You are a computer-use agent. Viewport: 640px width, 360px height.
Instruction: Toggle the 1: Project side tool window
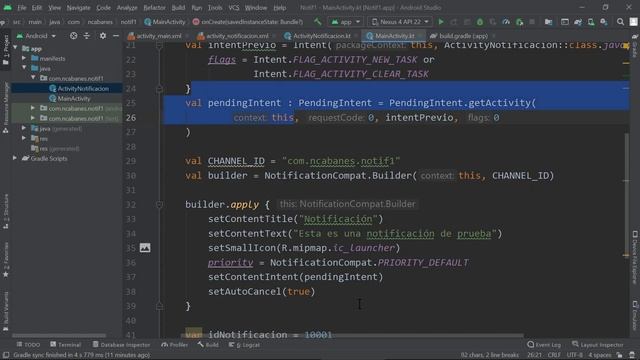click(6, 50)
